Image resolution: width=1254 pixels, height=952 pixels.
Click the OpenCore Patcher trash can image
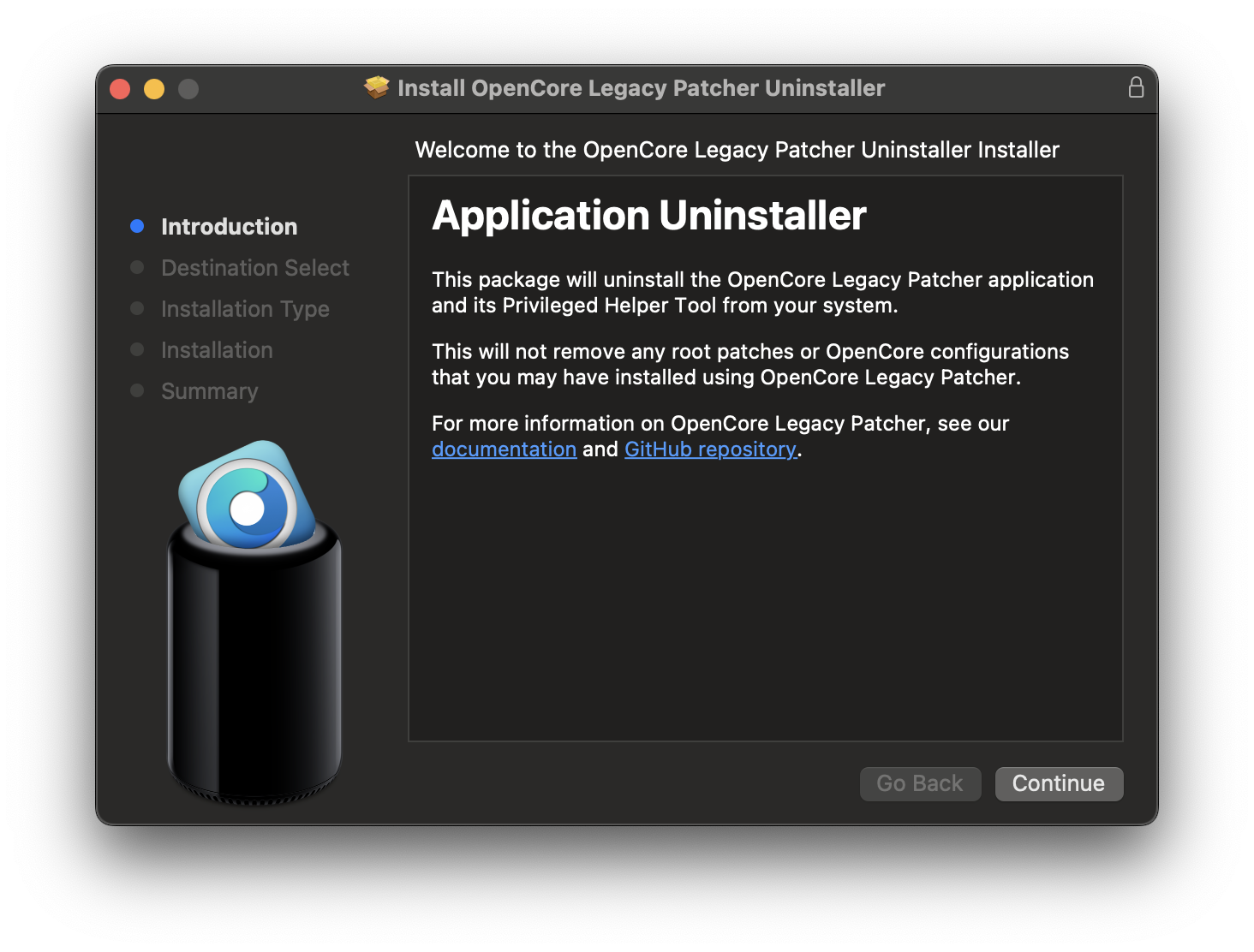pyautogui.click(x=254, y=622)
